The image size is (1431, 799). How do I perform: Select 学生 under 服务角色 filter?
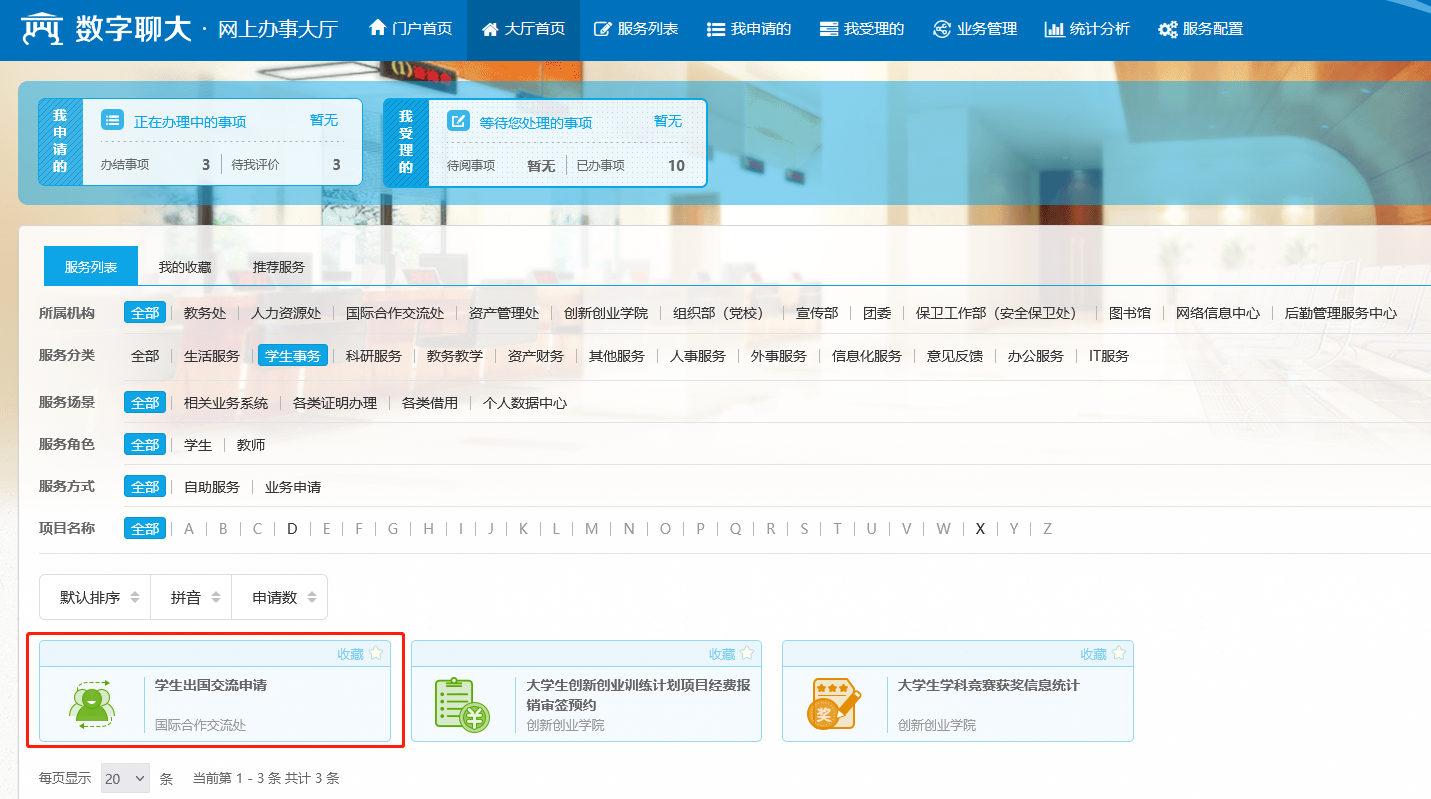coord(197,445)
